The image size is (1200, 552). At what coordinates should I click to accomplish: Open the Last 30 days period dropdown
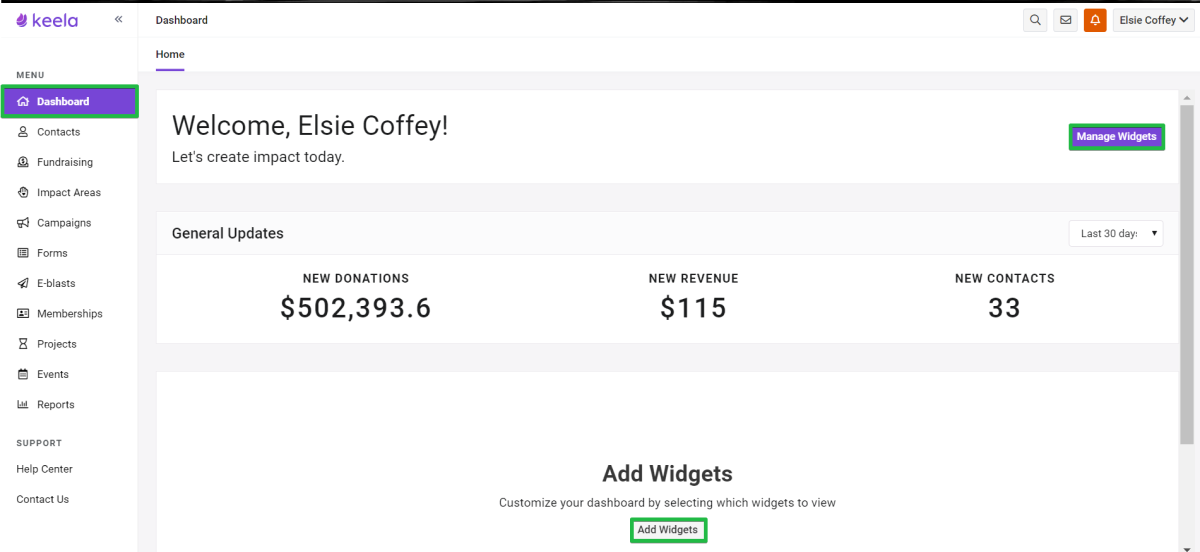pos(1116,233)
